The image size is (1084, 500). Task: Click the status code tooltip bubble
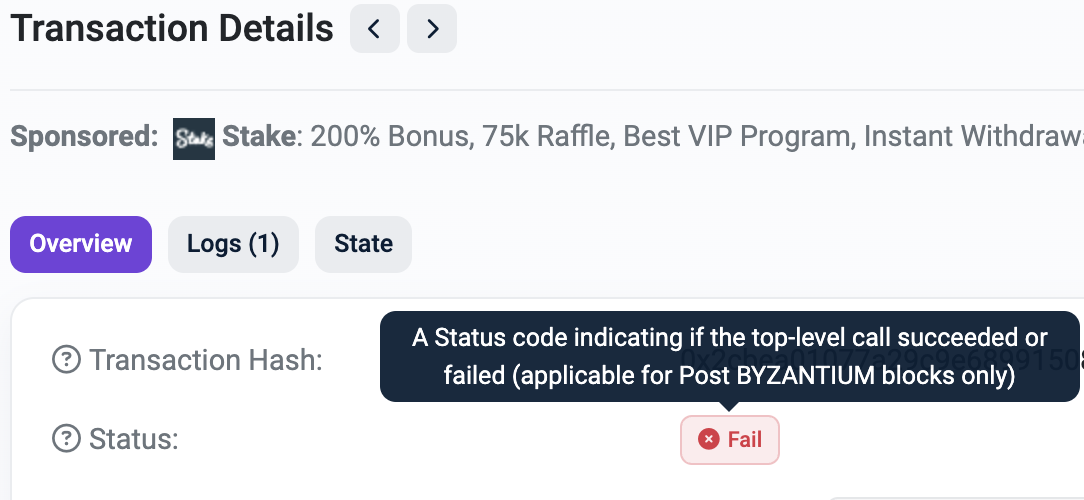(x=729, y=356)
